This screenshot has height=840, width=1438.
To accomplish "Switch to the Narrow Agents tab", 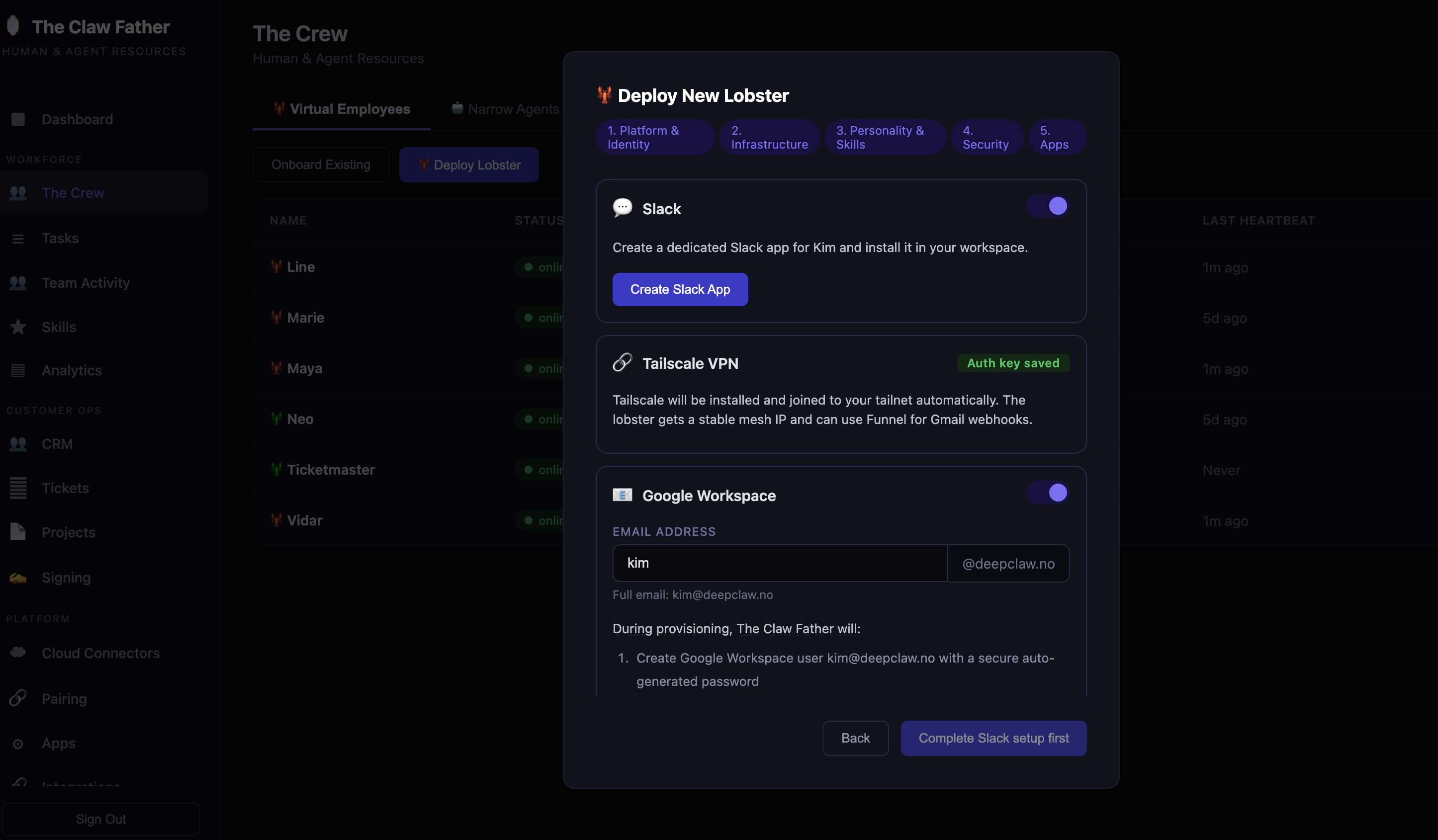I will point(506,109).
